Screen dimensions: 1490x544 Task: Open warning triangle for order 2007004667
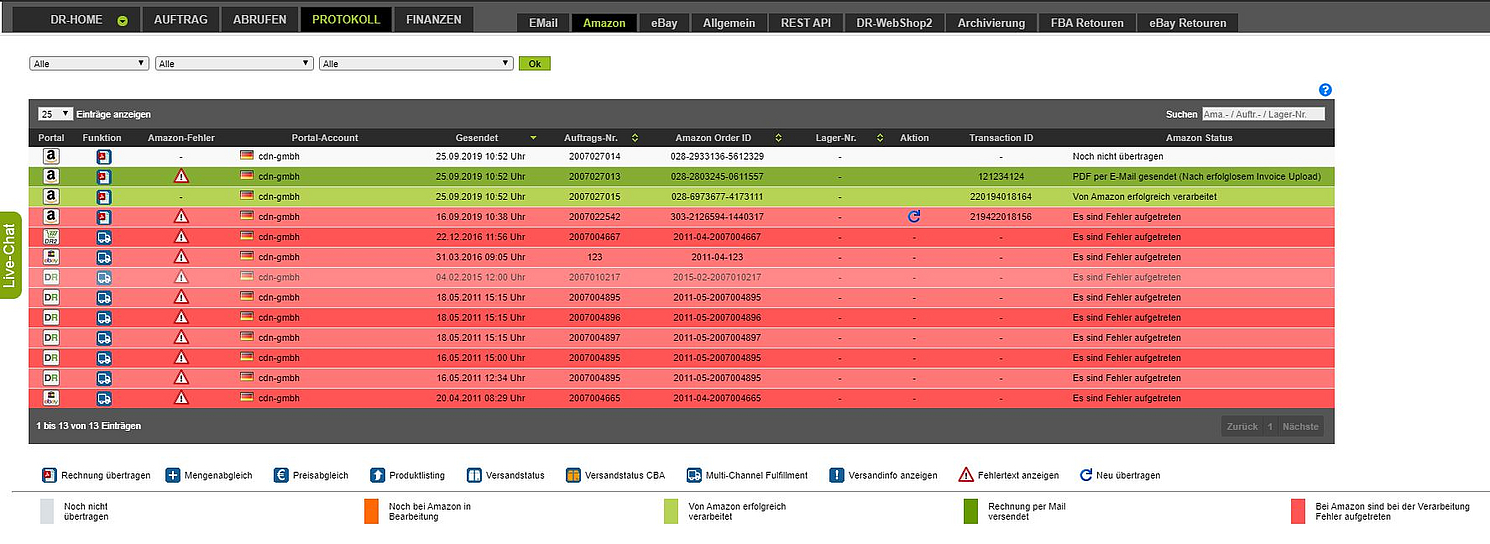[181, 237]
